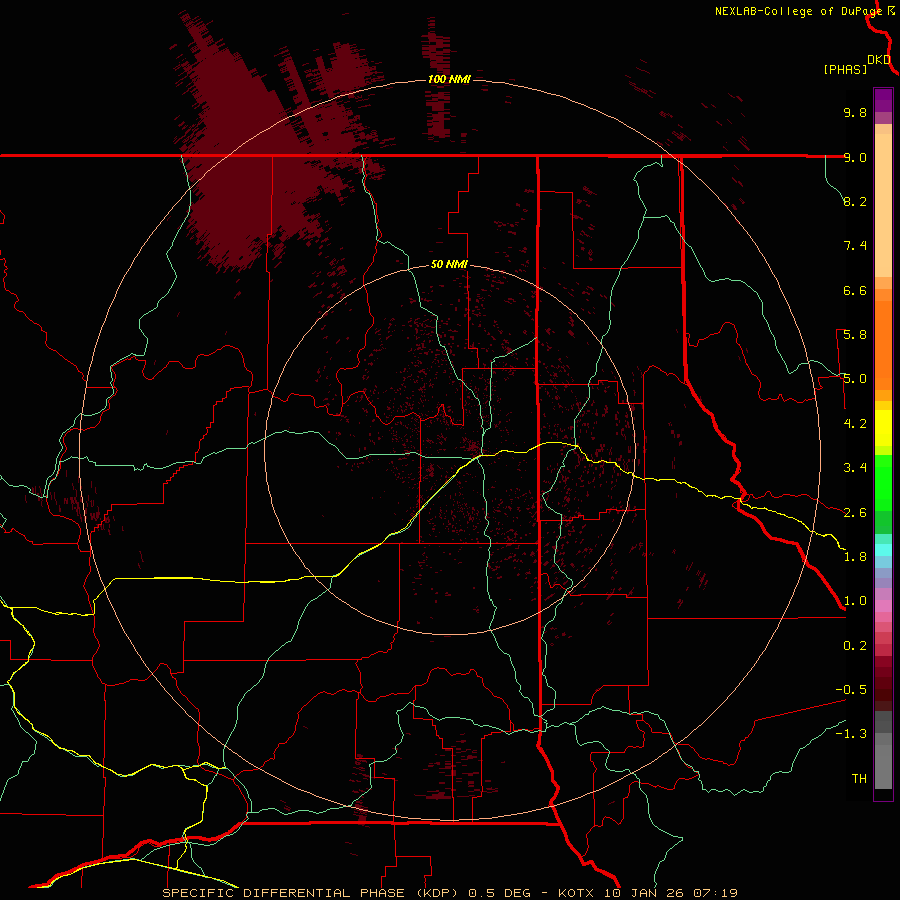The width and height of the screenshot is (900, 900).
Task: Click the 7.4 value on the scale
Action: (x=855, y=246)
